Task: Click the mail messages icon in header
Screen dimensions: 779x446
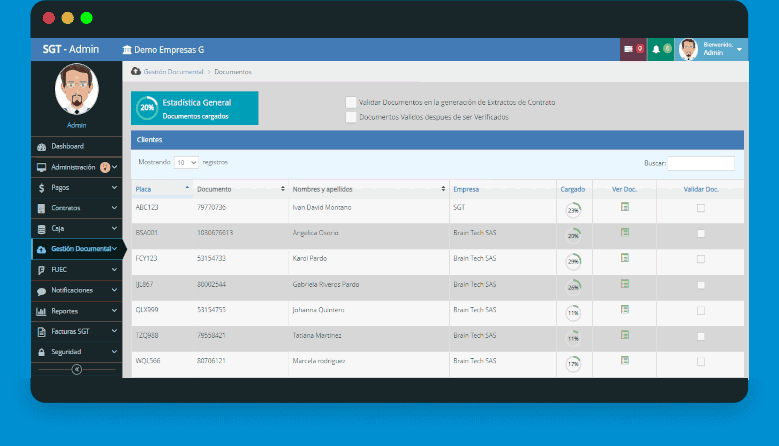Action: coord(629,49)
